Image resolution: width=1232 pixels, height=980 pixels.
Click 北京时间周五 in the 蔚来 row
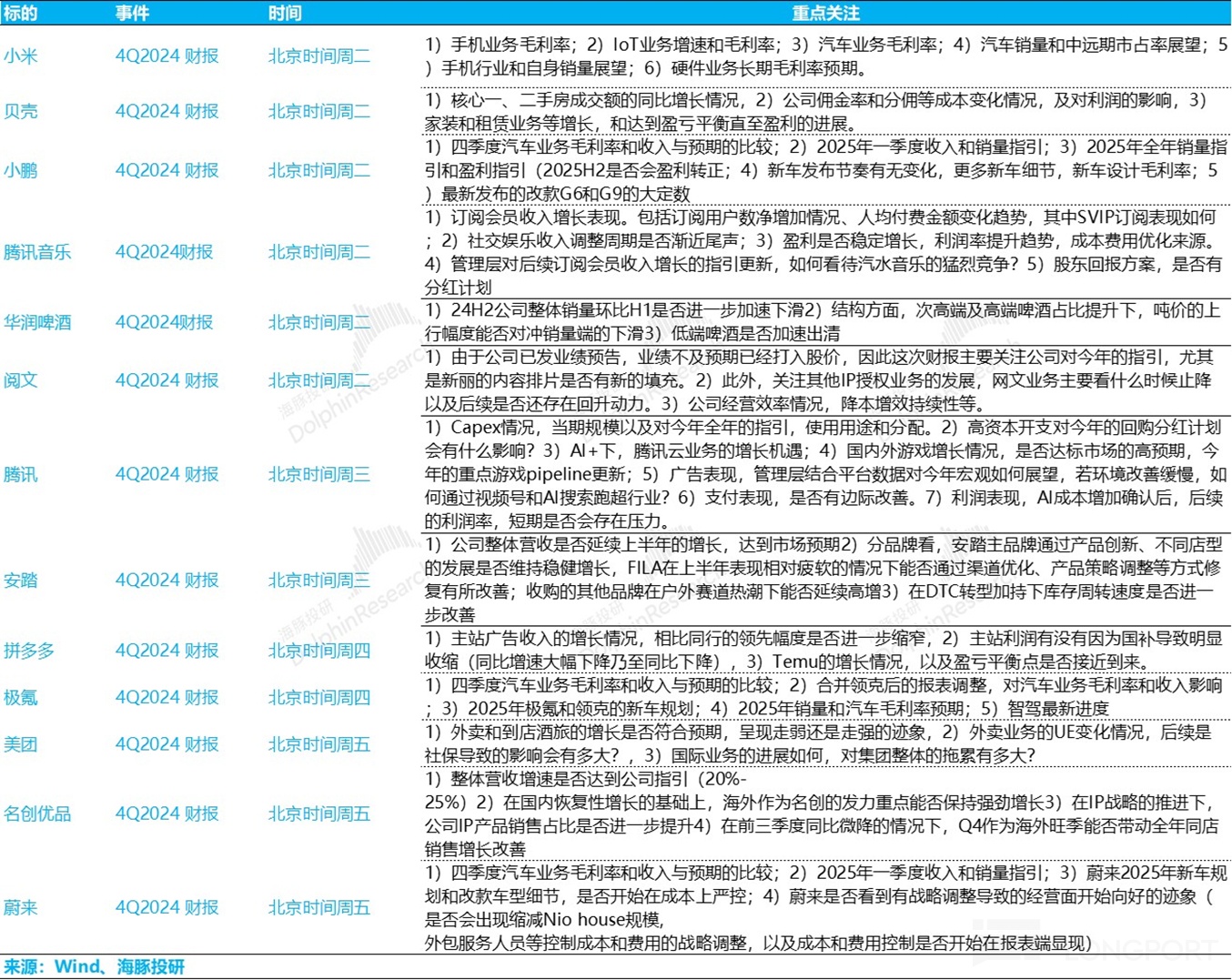point(319,907)
